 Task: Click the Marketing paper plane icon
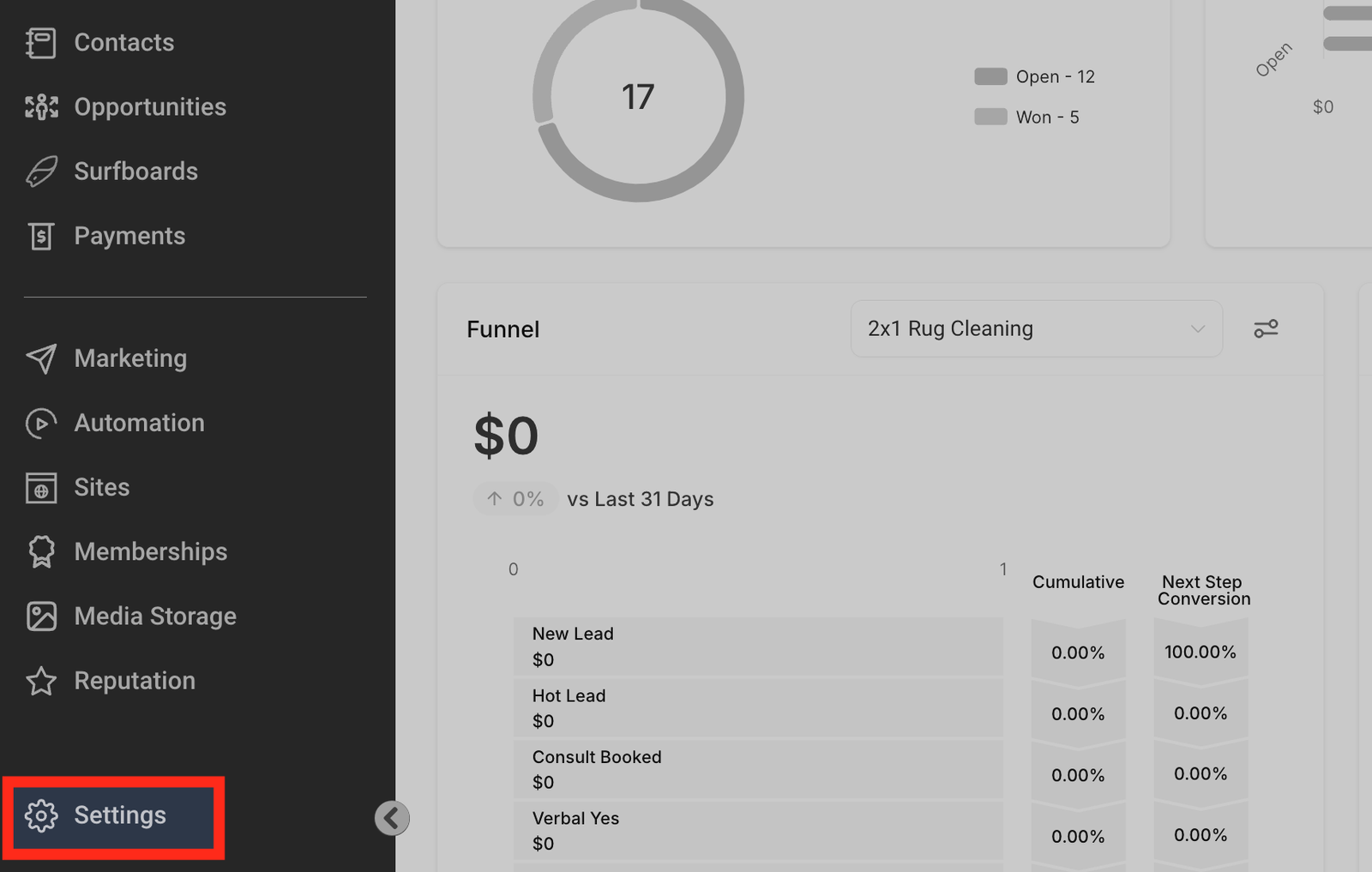[40, 358]
